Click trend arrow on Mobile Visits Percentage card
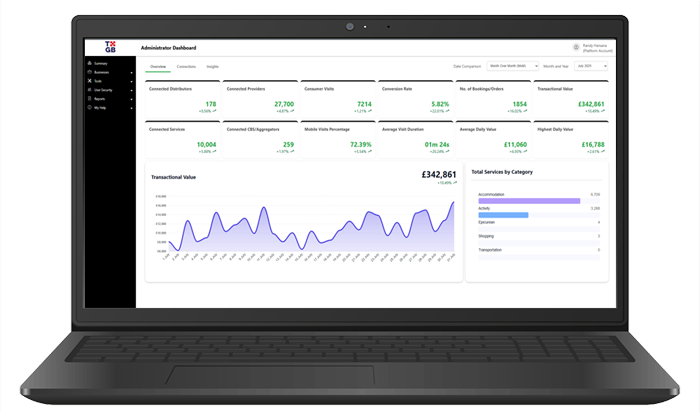This screenshot has width=700, height=414. (370, 151)
